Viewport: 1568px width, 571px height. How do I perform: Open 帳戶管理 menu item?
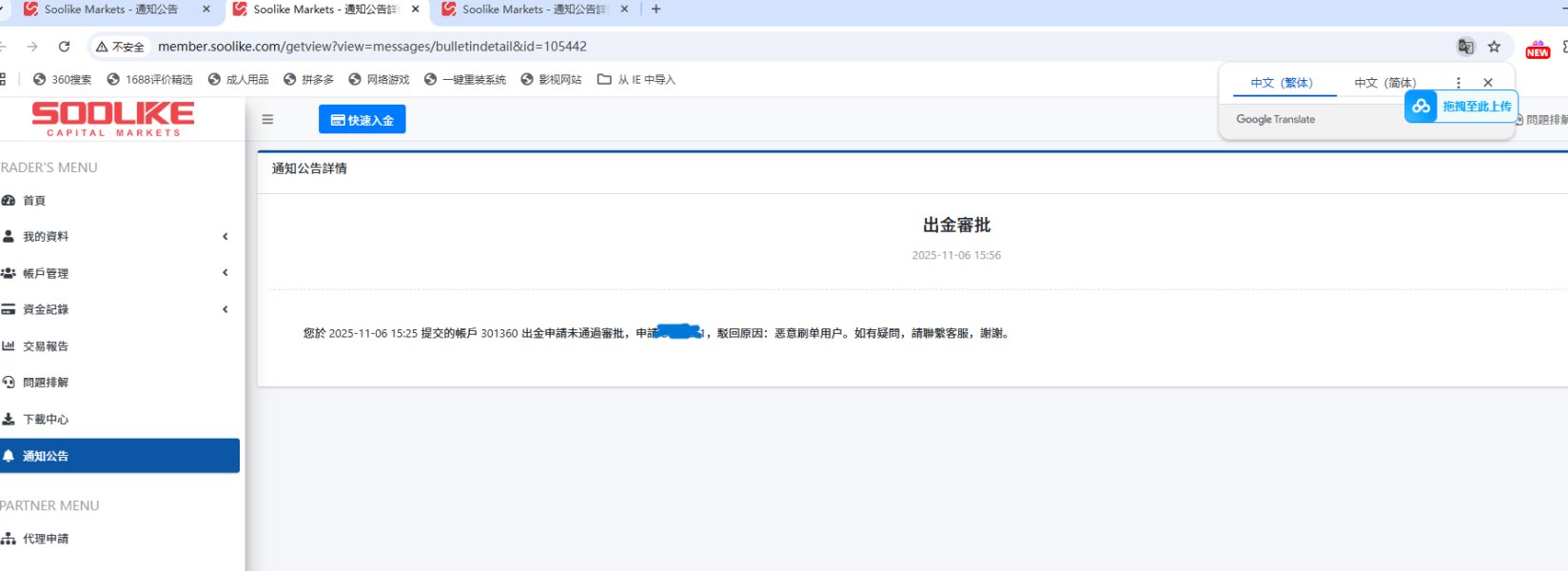click(46, 274)
